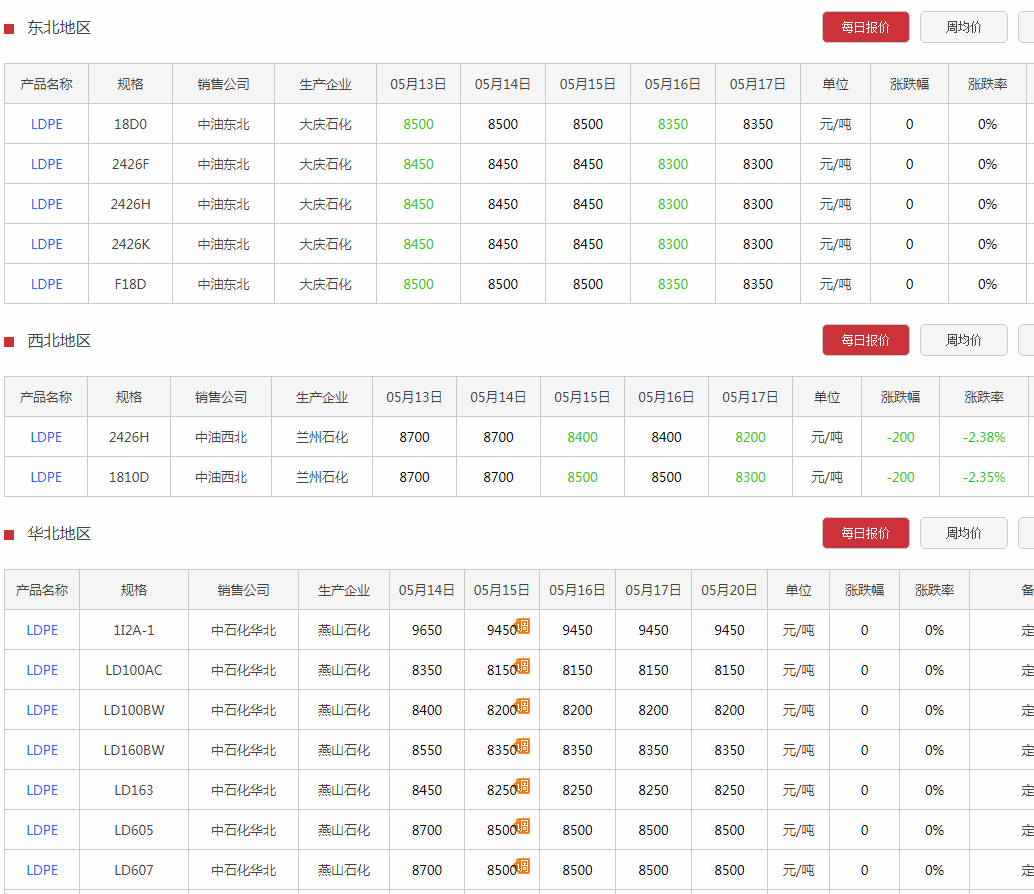Open the price-adjust badge in the LD100BW row

pos(523,706)
